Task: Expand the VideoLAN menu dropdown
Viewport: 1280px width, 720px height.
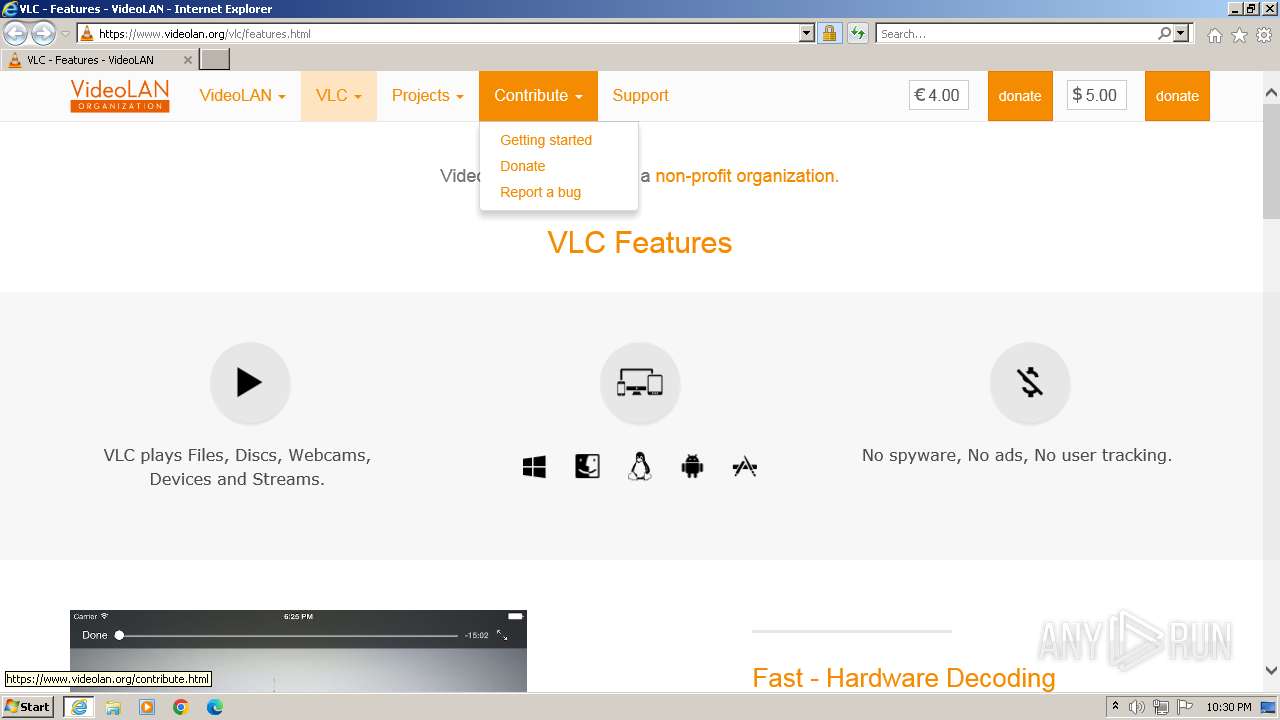Action: click(x=242, y=96)
